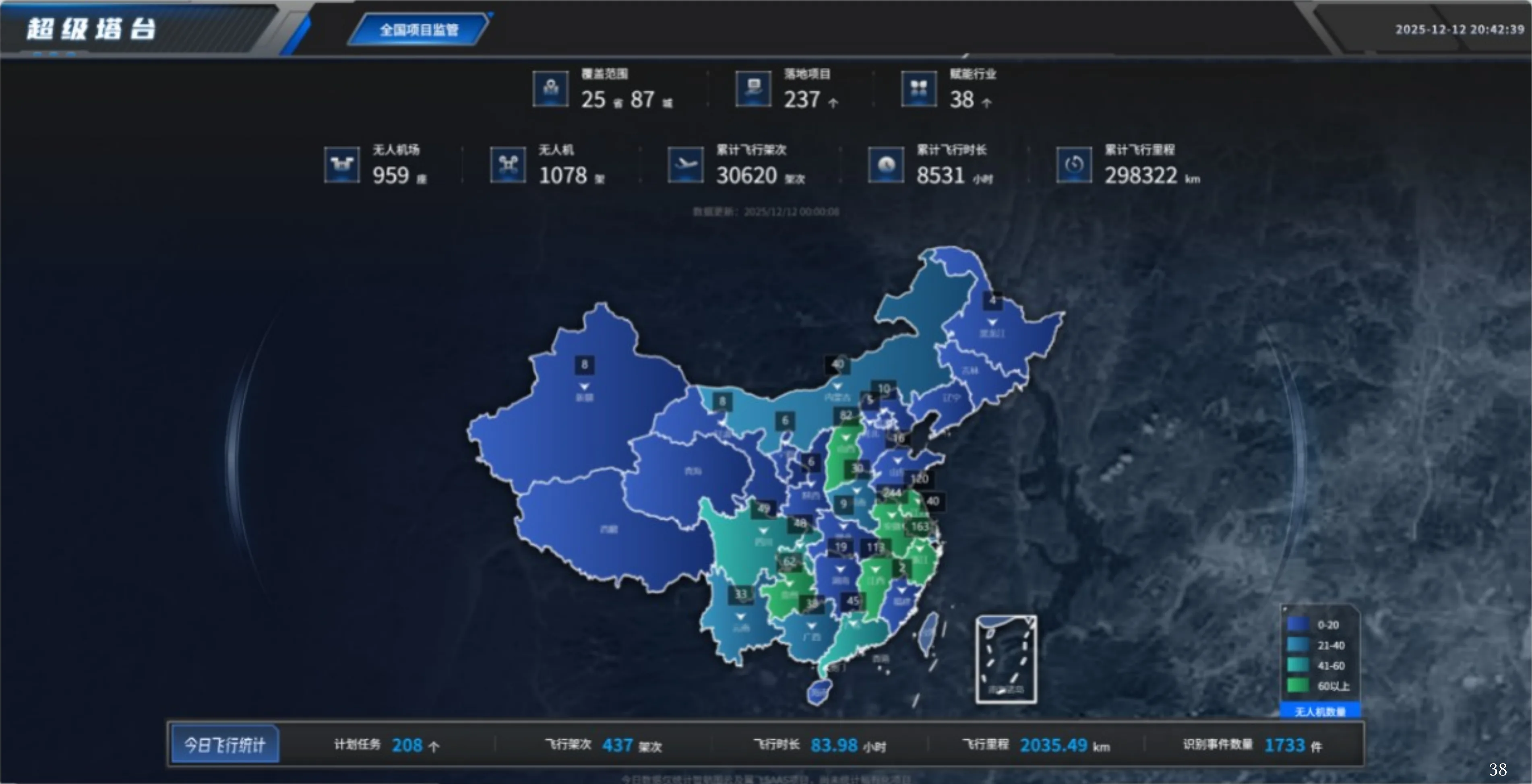This screenshot has width=1532, height=784.
Task: Click the 吉林 region on the map
Action: 970,370
